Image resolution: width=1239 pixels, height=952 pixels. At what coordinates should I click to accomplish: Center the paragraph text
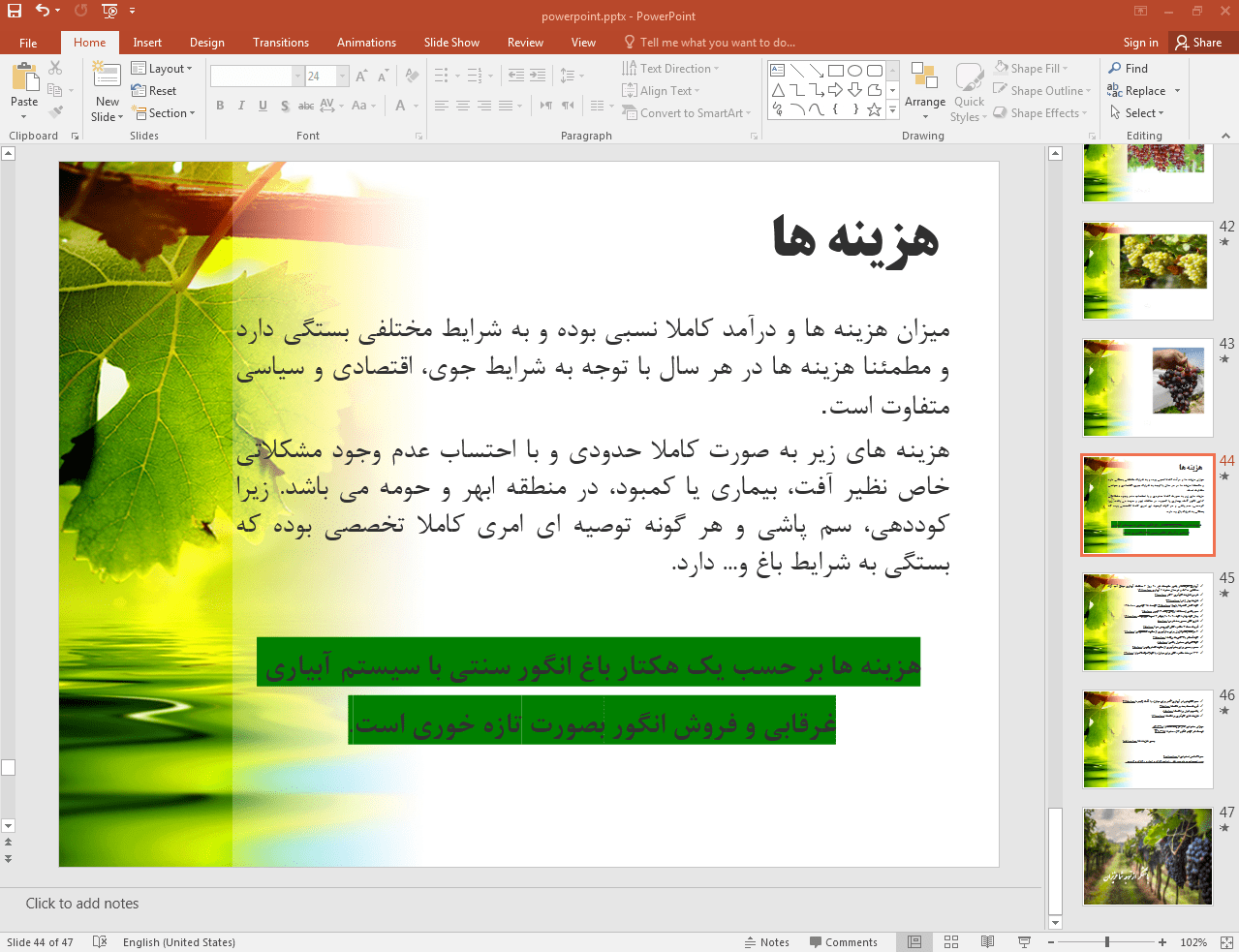(x=463, y=106)
